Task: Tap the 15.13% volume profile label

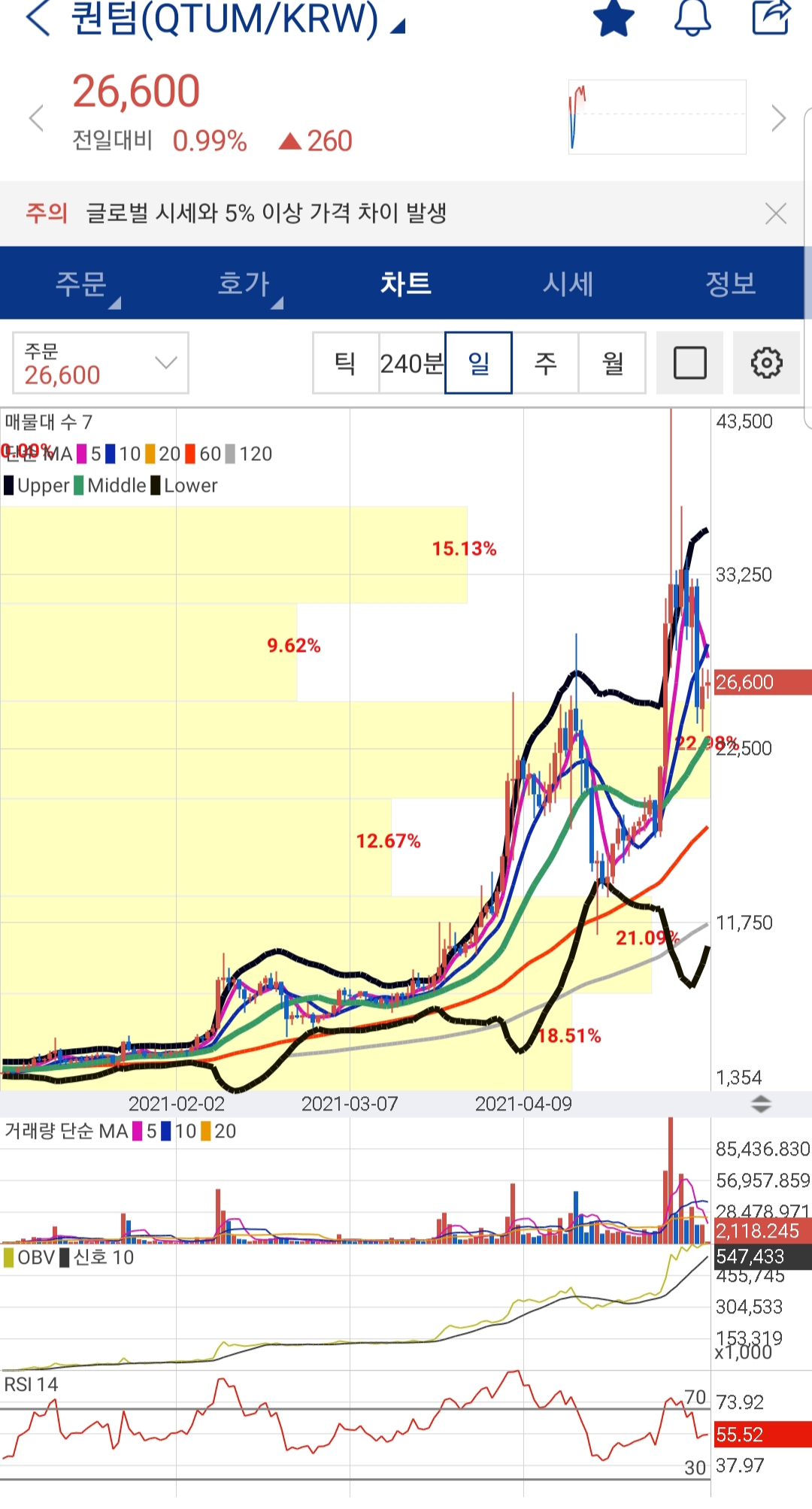Action: point(464,549)
